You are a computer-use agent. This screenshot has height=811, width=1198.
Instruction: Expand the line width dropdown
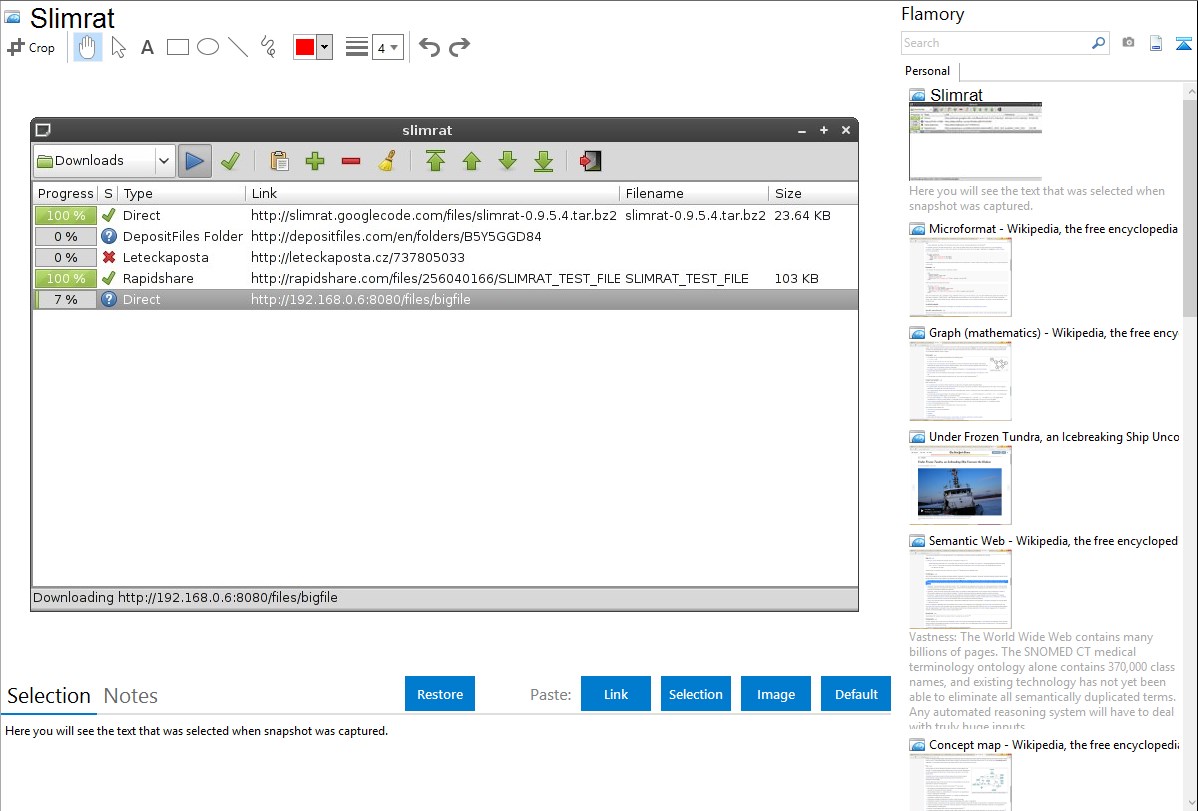pyautogui.click(x=387, y=47)
